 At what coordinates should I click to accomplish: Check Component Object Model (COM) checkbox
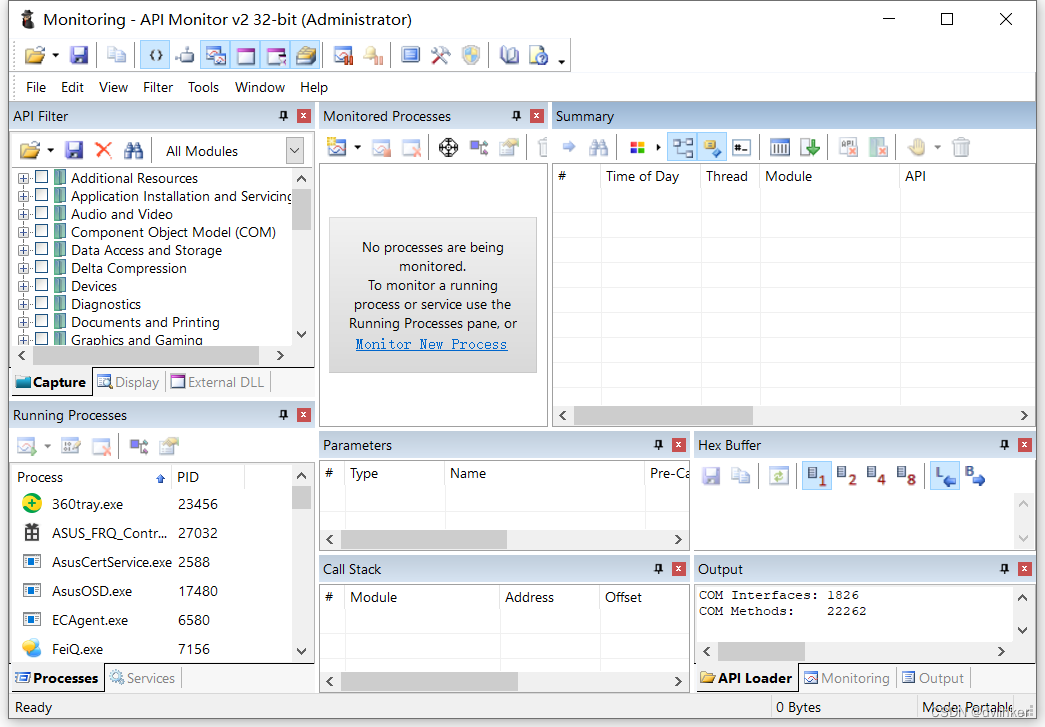(41, 231)
